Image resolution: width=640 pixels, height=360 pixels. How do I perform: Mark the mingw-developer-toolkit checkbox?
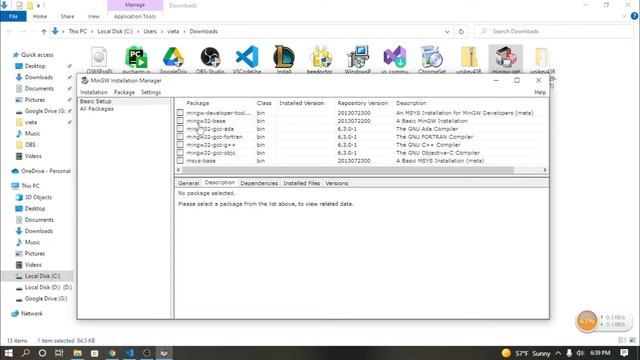pyautogui.click(x=180, y=112)
